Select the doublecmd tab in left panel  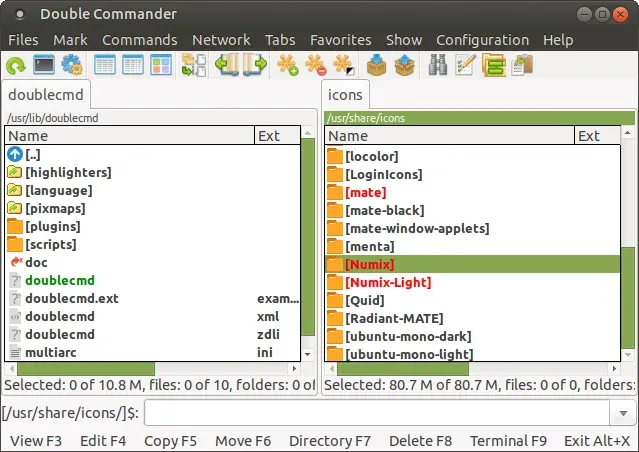pos(46,95)
